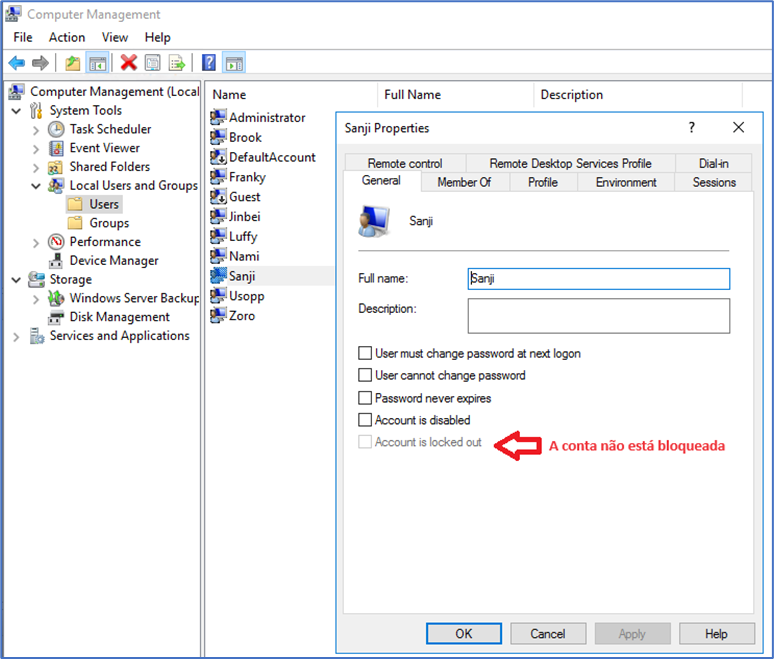
Task: Click the red X Delete toolbar icon
Action: (x=128, y=63)
